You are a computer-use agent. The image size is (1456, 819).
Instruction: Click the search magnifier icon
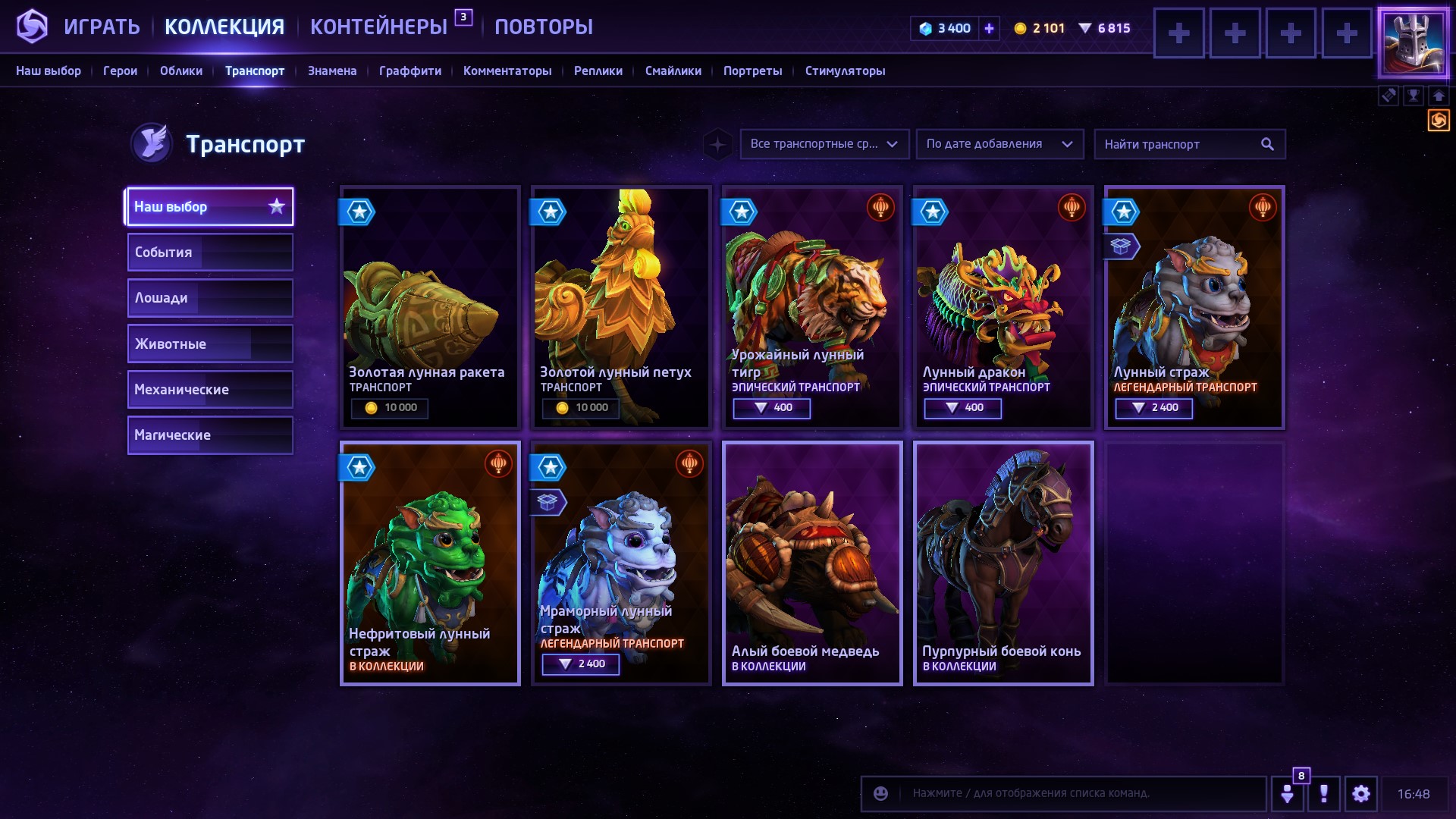(x=1267, y=144)
